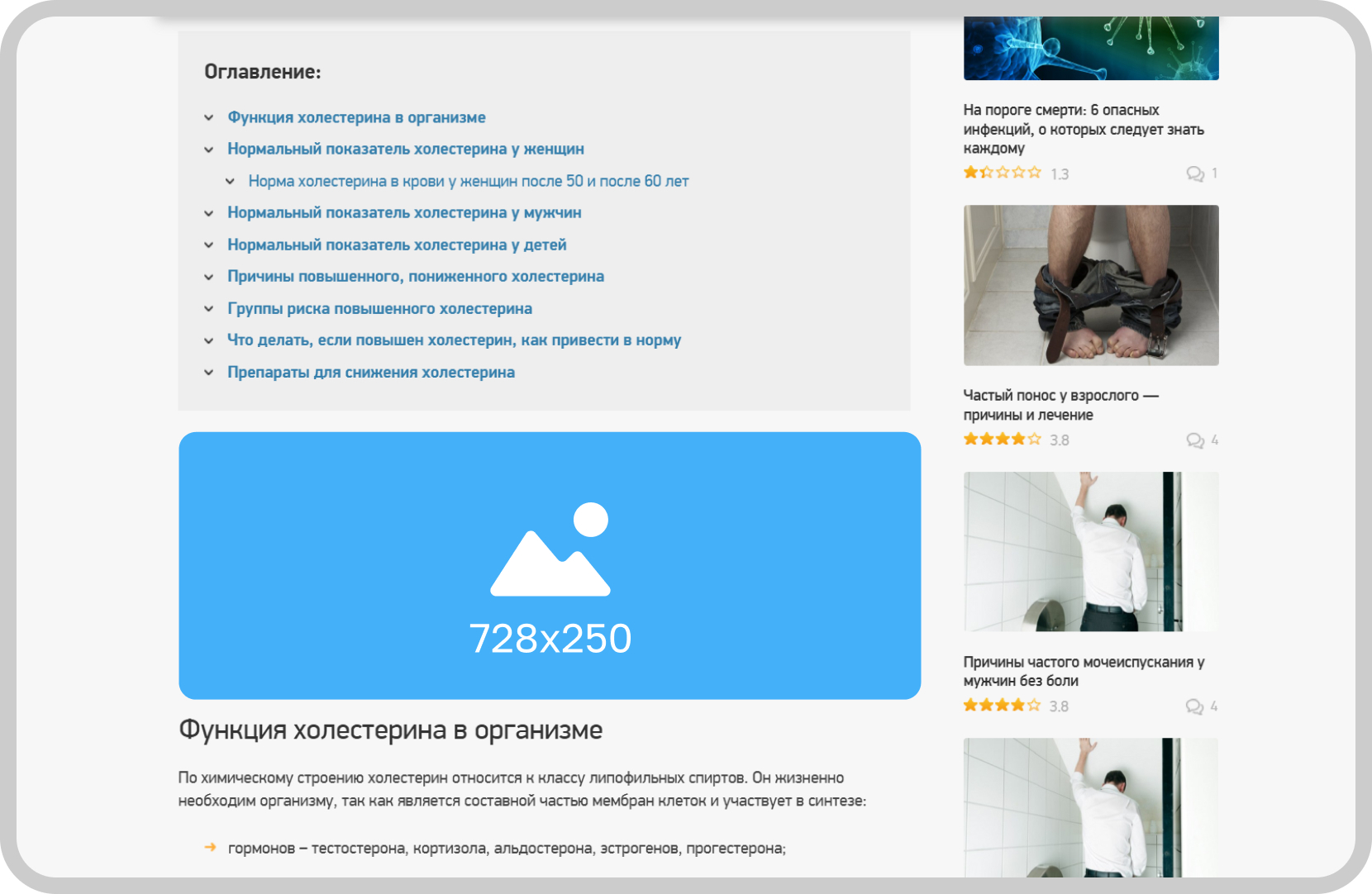The image size is (1372, 894).
Task: Open article 'На пороге смерти: 6 опасных инфекций'
Action: tap(1083, 129)
